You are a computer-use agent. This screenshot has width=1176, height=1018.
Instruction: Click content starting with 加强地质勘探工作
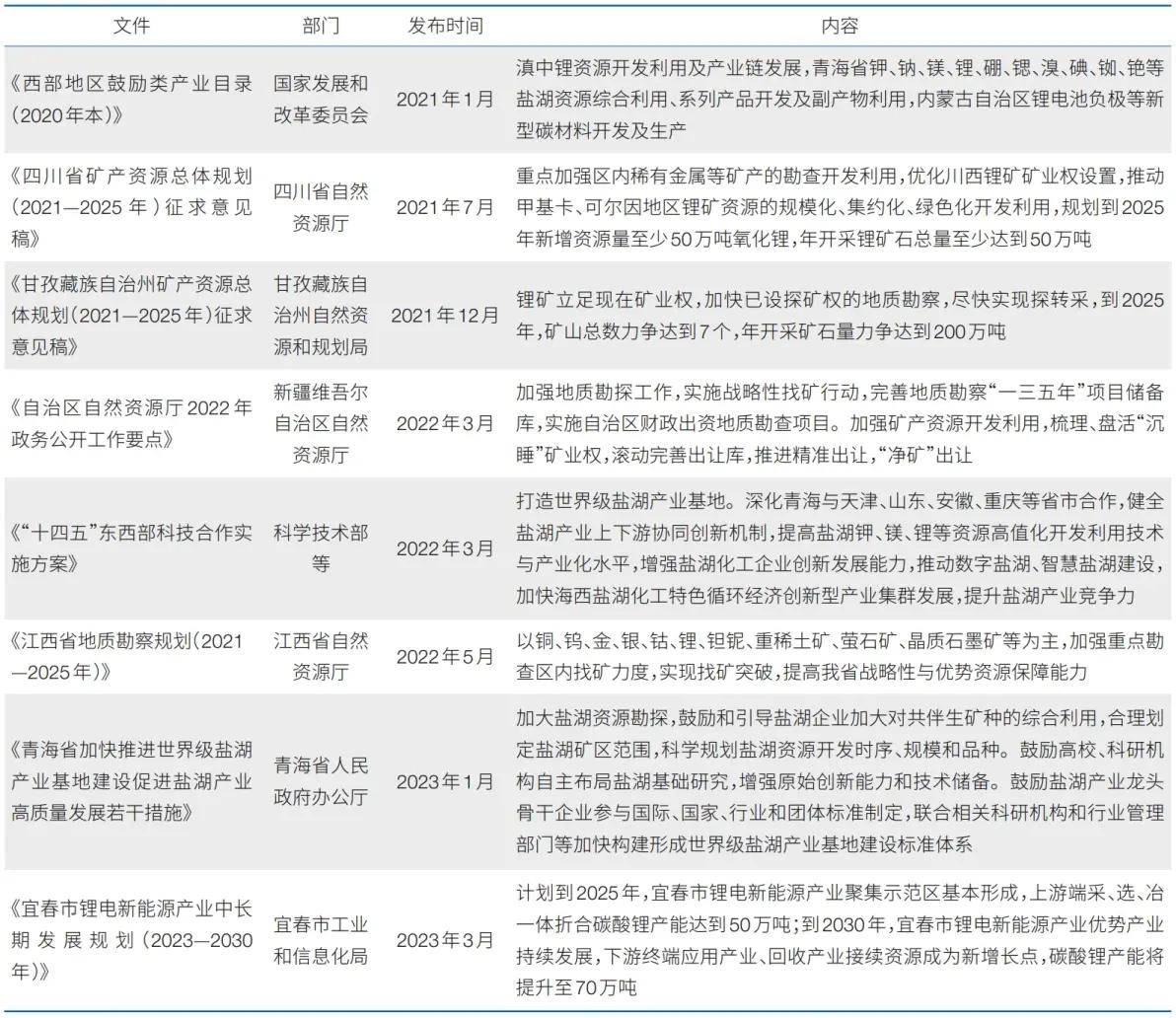pyautogui.click(x=840, y=423)
